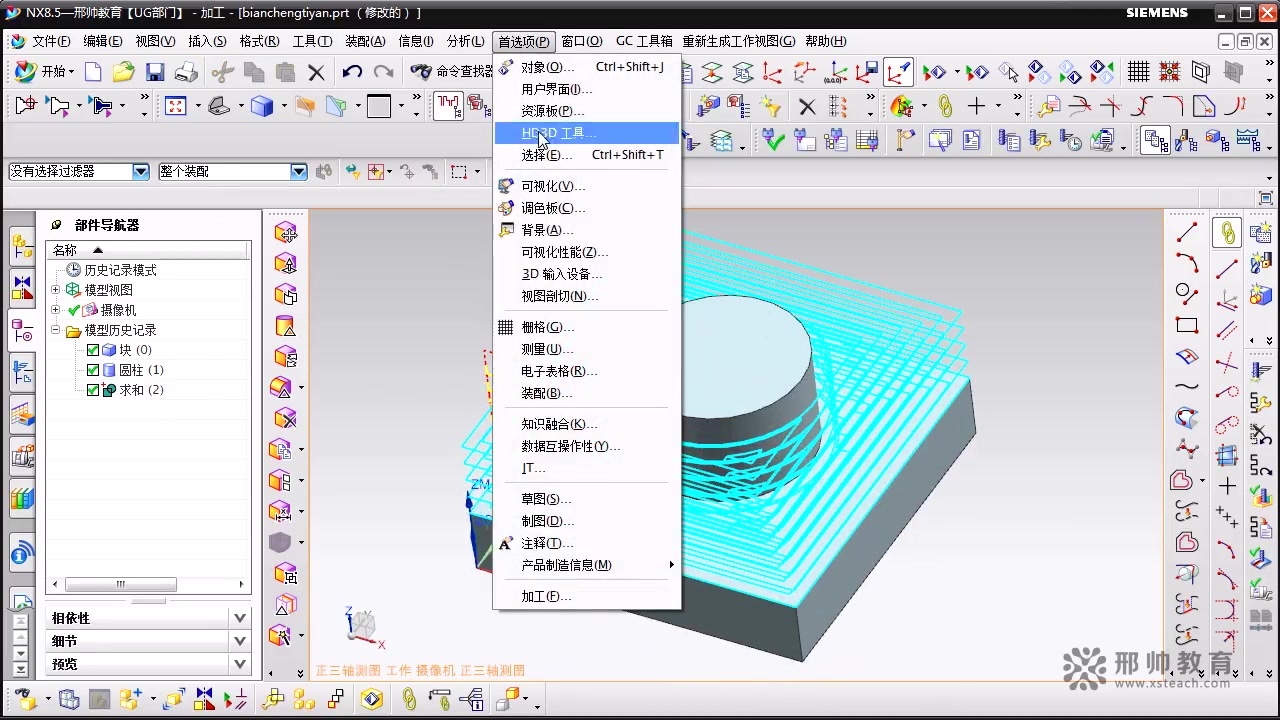The image size is (1280, 720).
Task: Click the Undo arrow icon
Action: pos(352,72)
